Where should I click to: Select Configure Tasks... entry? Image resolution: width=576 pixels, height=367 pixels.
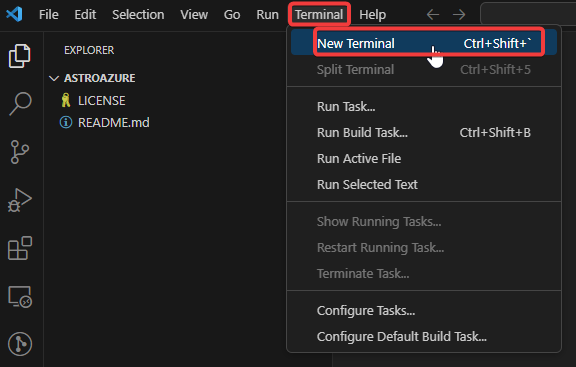click(424, 311)
